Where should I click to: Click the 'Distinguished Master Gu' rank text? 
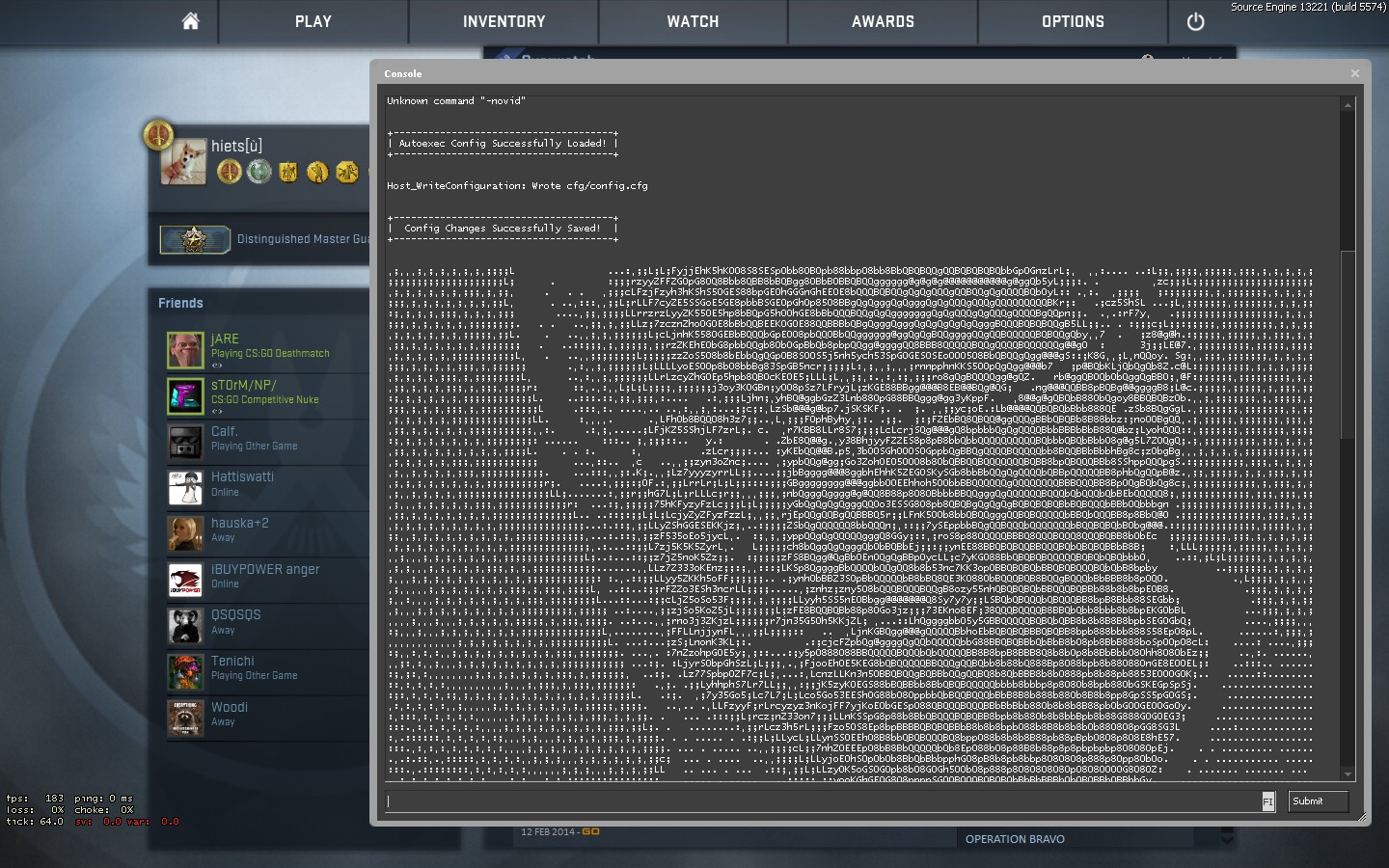click(x=303, y=239)
